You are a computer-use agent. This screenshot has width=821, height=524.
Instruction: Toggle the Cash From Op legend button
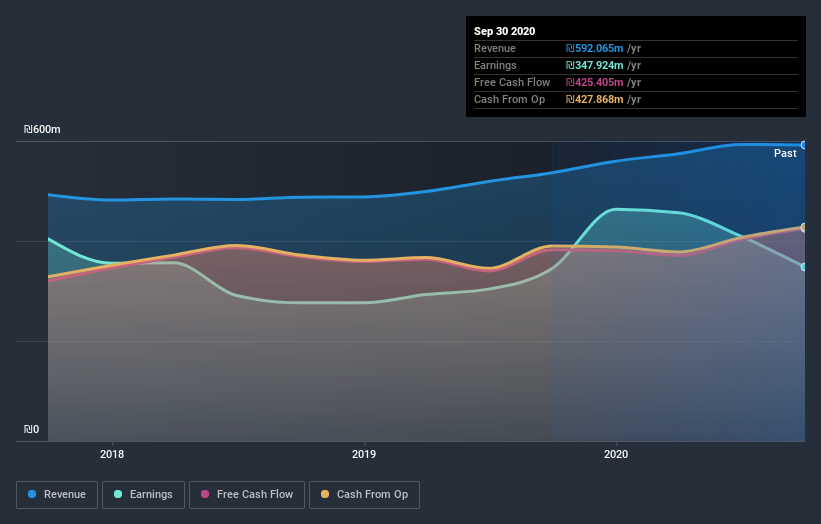(364, 495)
